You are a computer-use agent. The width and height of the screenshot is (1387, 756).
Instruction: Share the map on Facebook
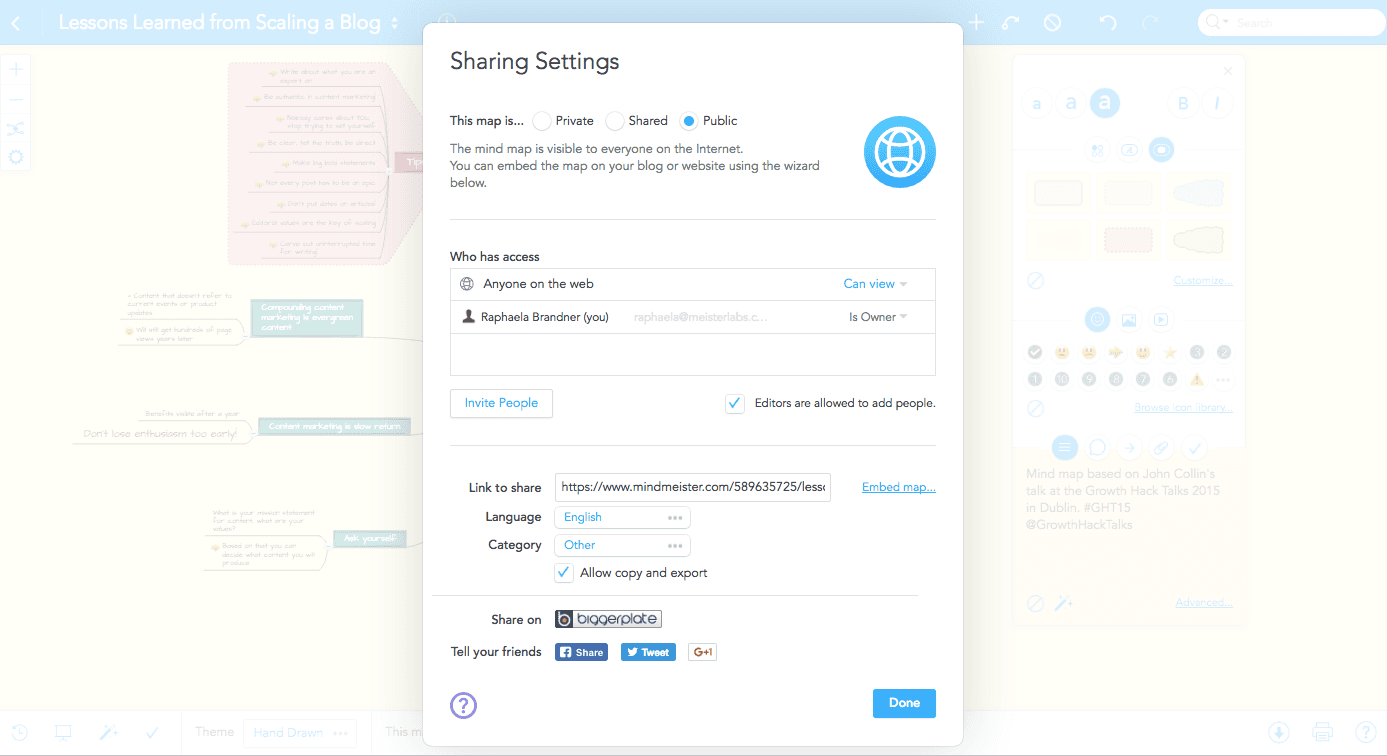581,652
